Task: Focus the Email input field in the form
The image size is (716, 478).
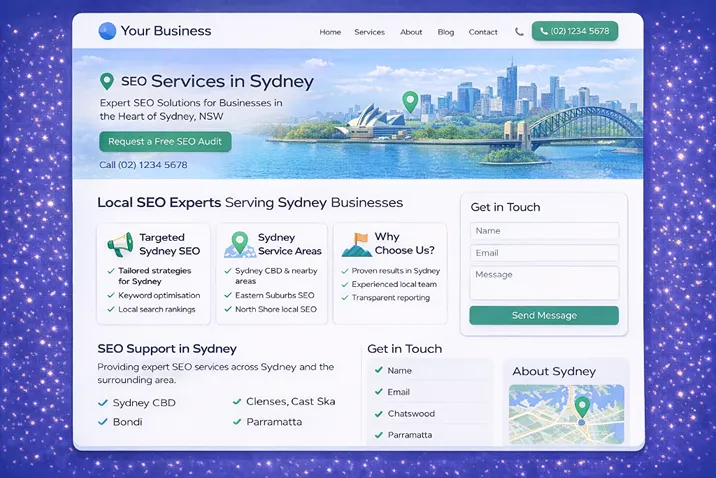Action: click(x=544, y=253)
